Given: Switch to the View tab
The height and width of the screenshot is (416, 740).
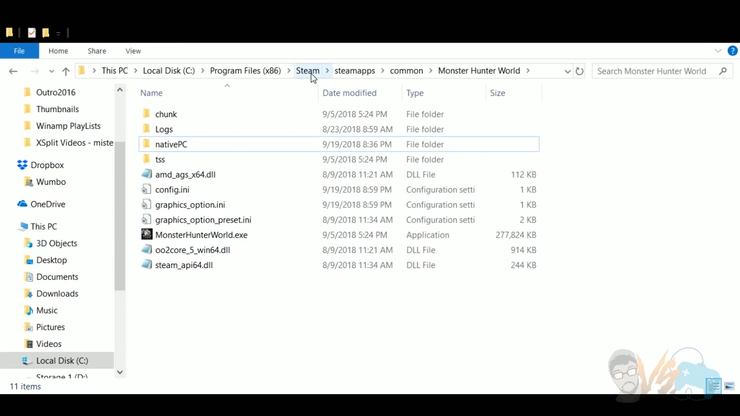Looking at the screenshot, I should (133, 51).
